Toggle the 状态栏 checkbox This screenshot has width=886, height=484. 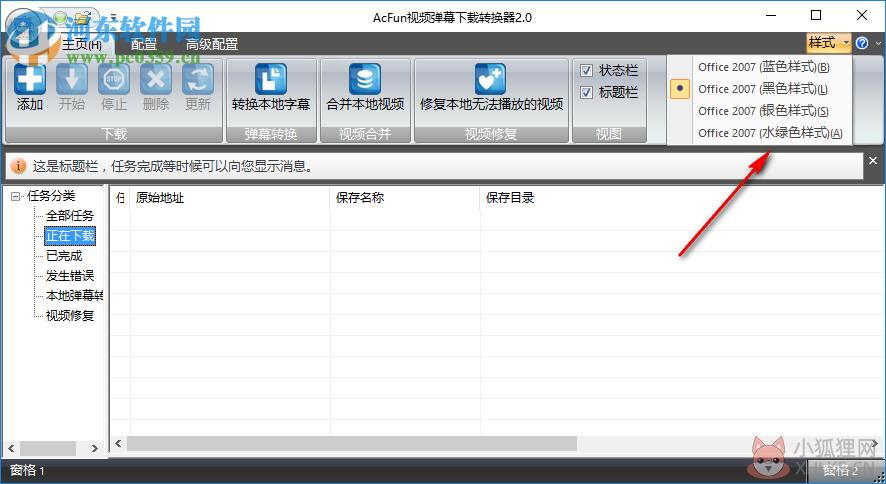(x=587, y=71)
